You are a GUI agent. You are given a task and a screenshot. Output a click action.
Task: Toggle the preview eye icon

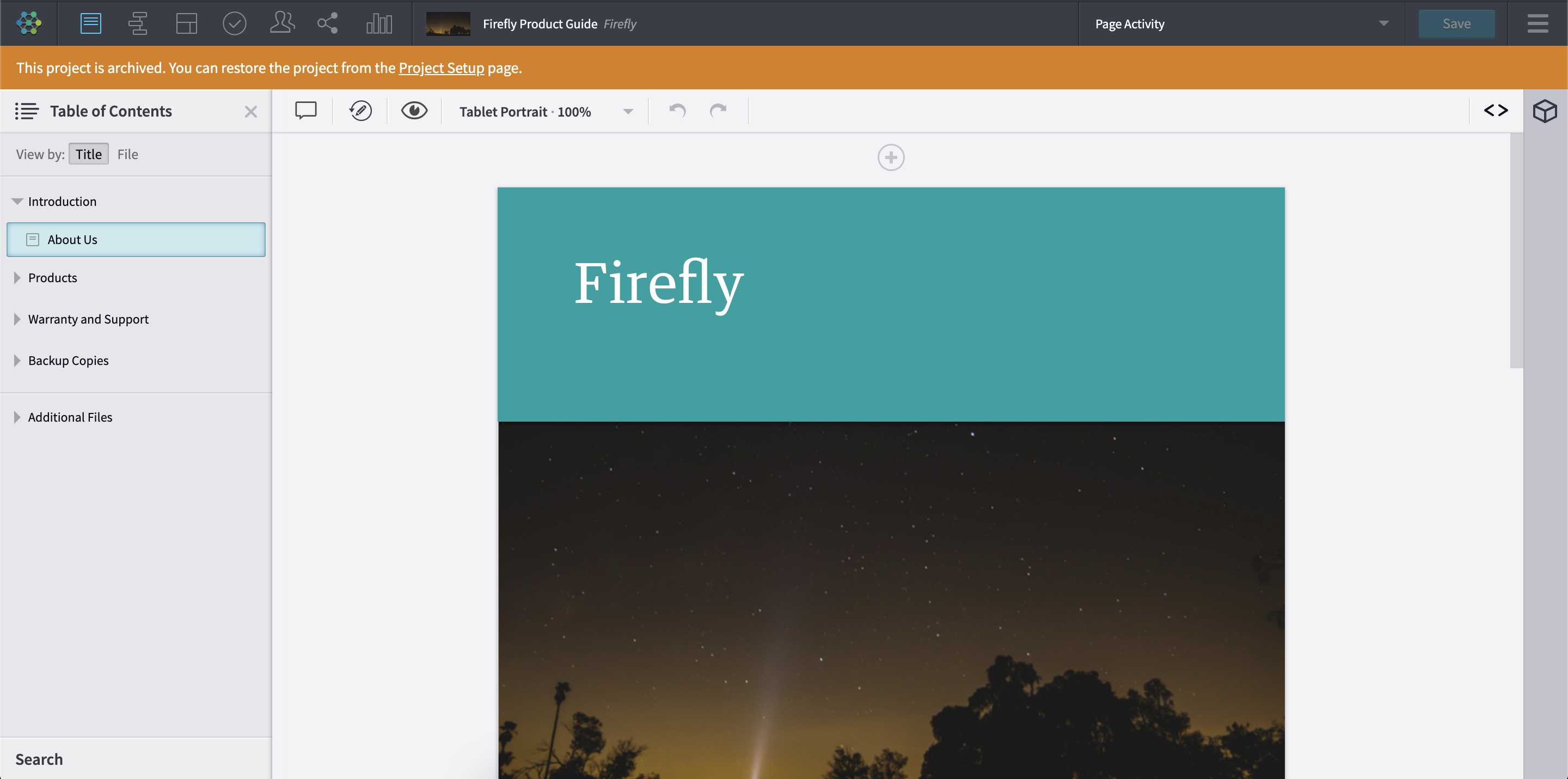(x=414, y=111)
